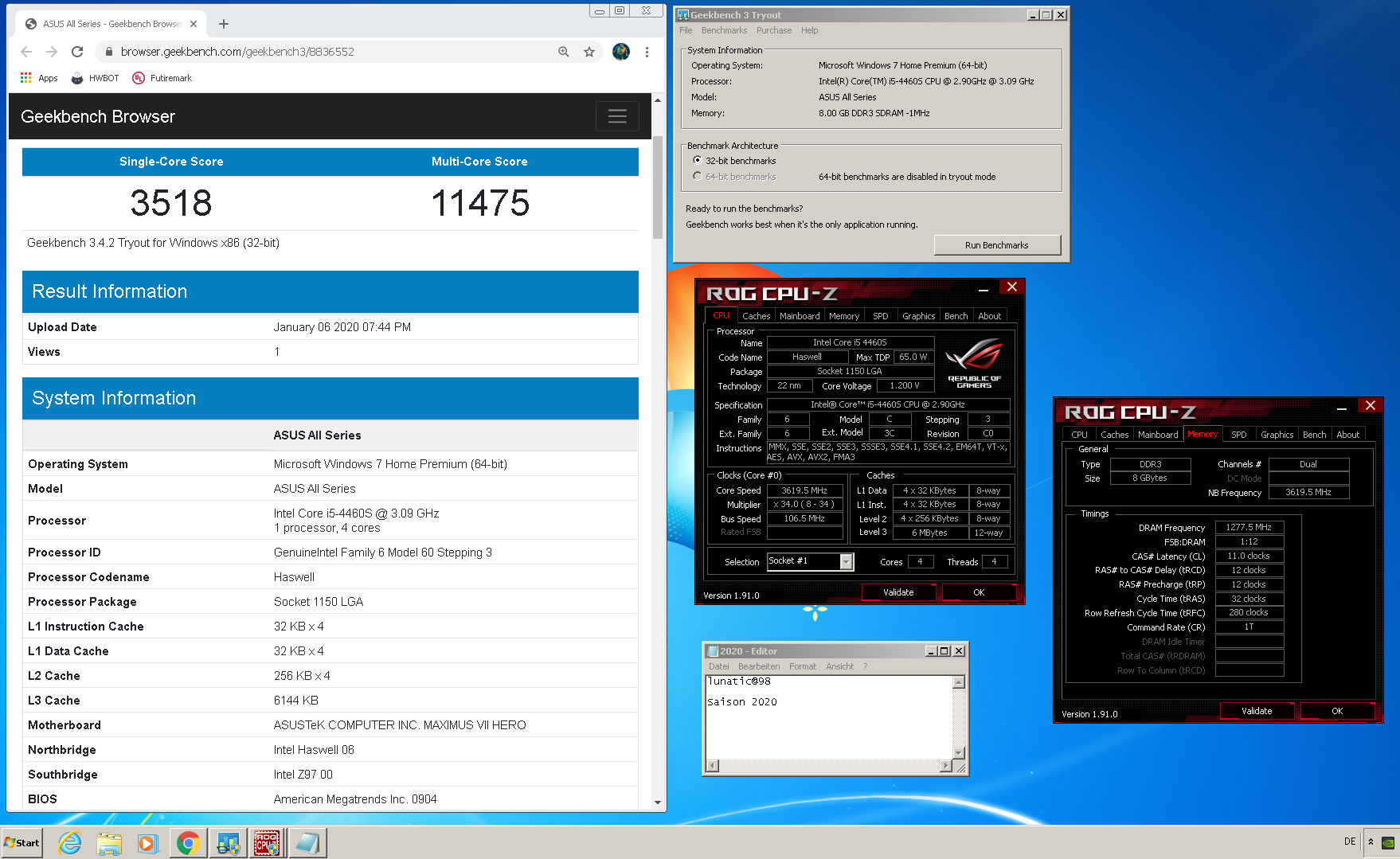
Task: Open Chrome profile avatar
Action: coord(621,52)
